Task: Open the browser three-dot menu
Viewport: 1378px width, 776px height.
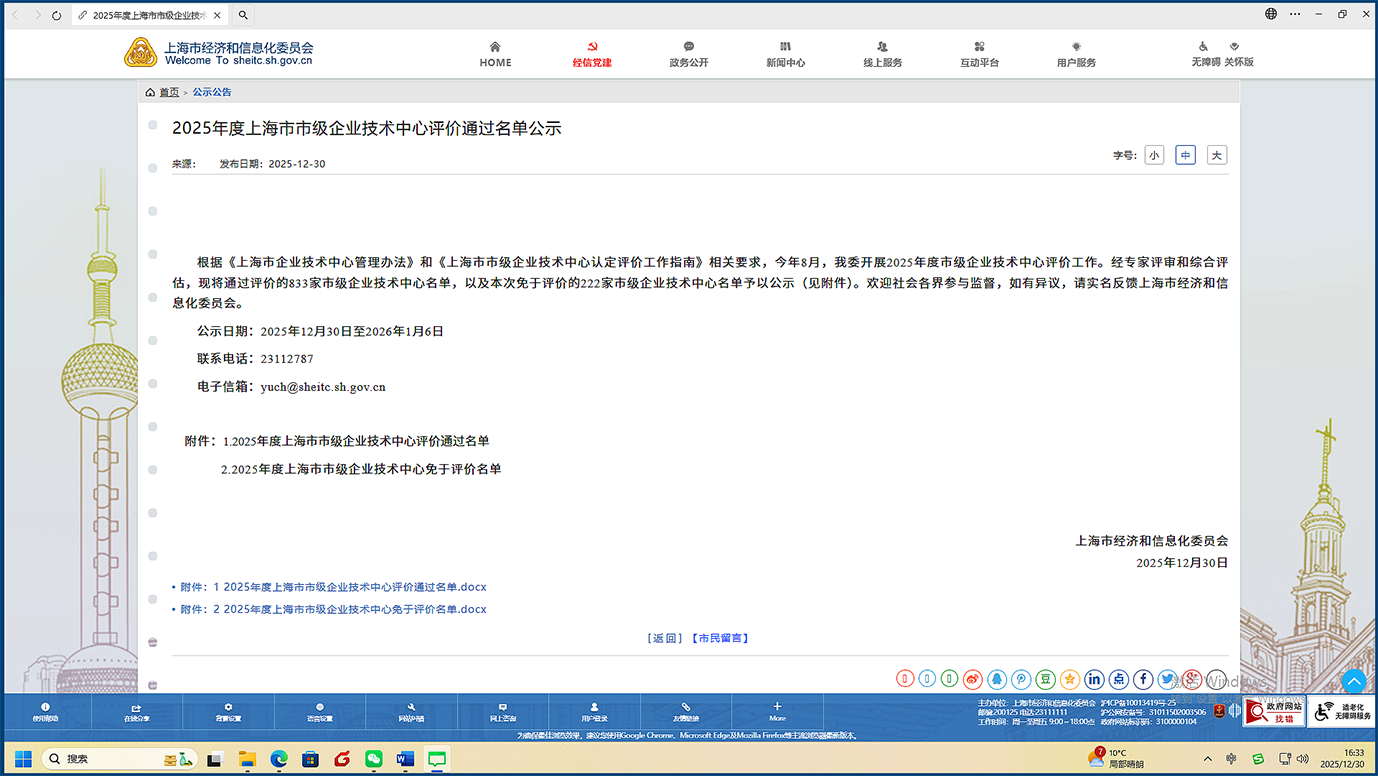Action: pyautogui.click(x=1296, y=14)
